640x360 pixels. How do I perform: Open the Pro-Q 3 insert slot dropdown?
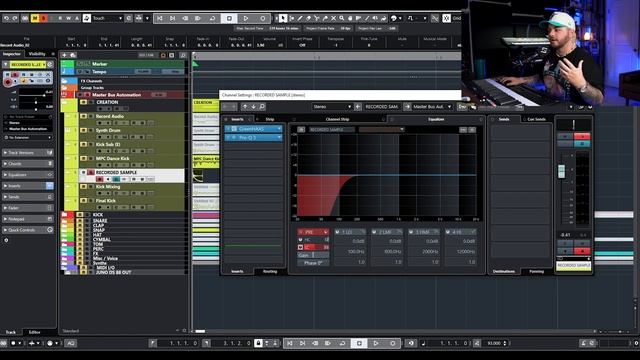(279, 138)
